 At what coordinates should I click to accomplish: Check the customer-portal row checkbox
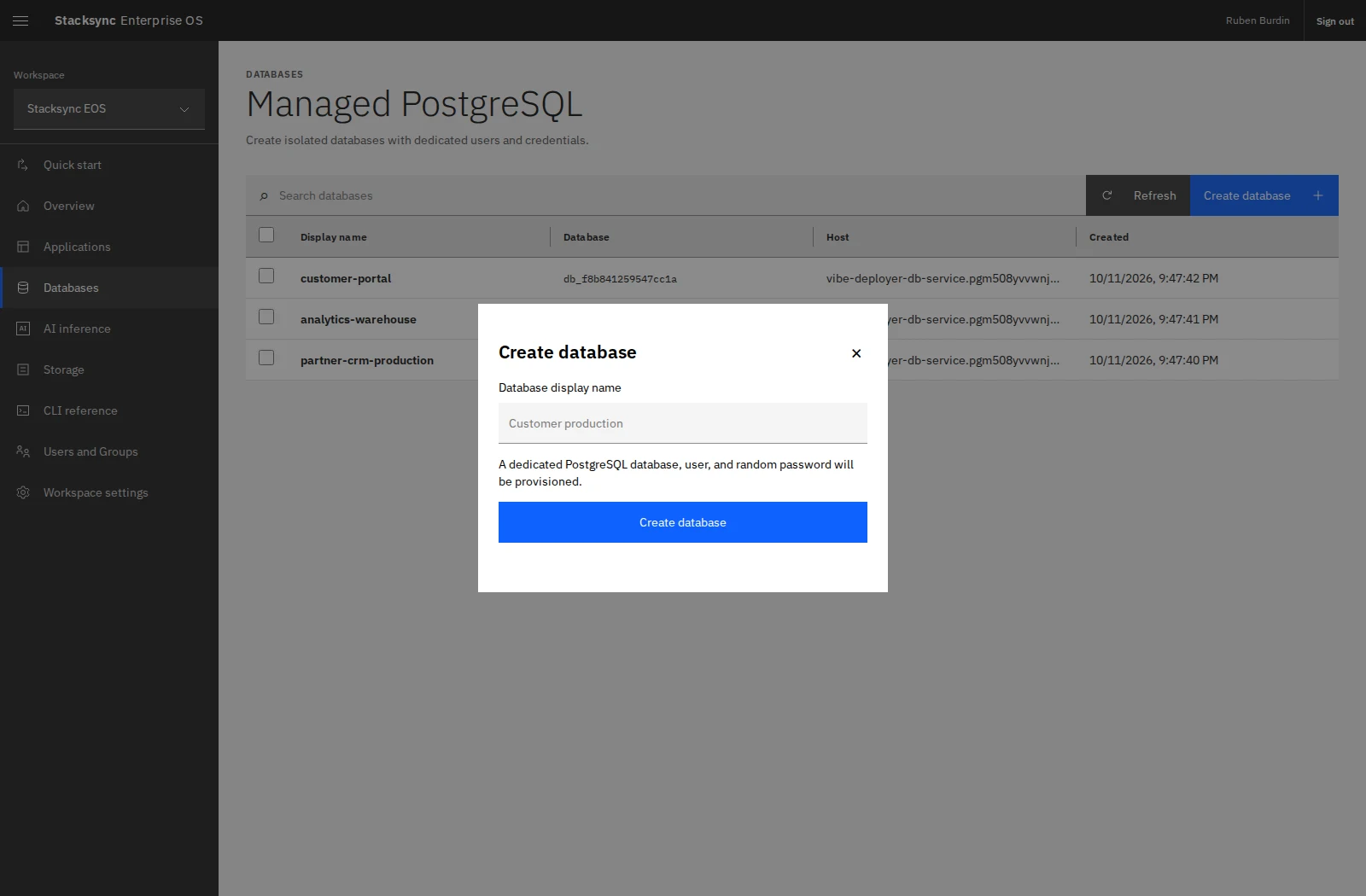(266, 276)
